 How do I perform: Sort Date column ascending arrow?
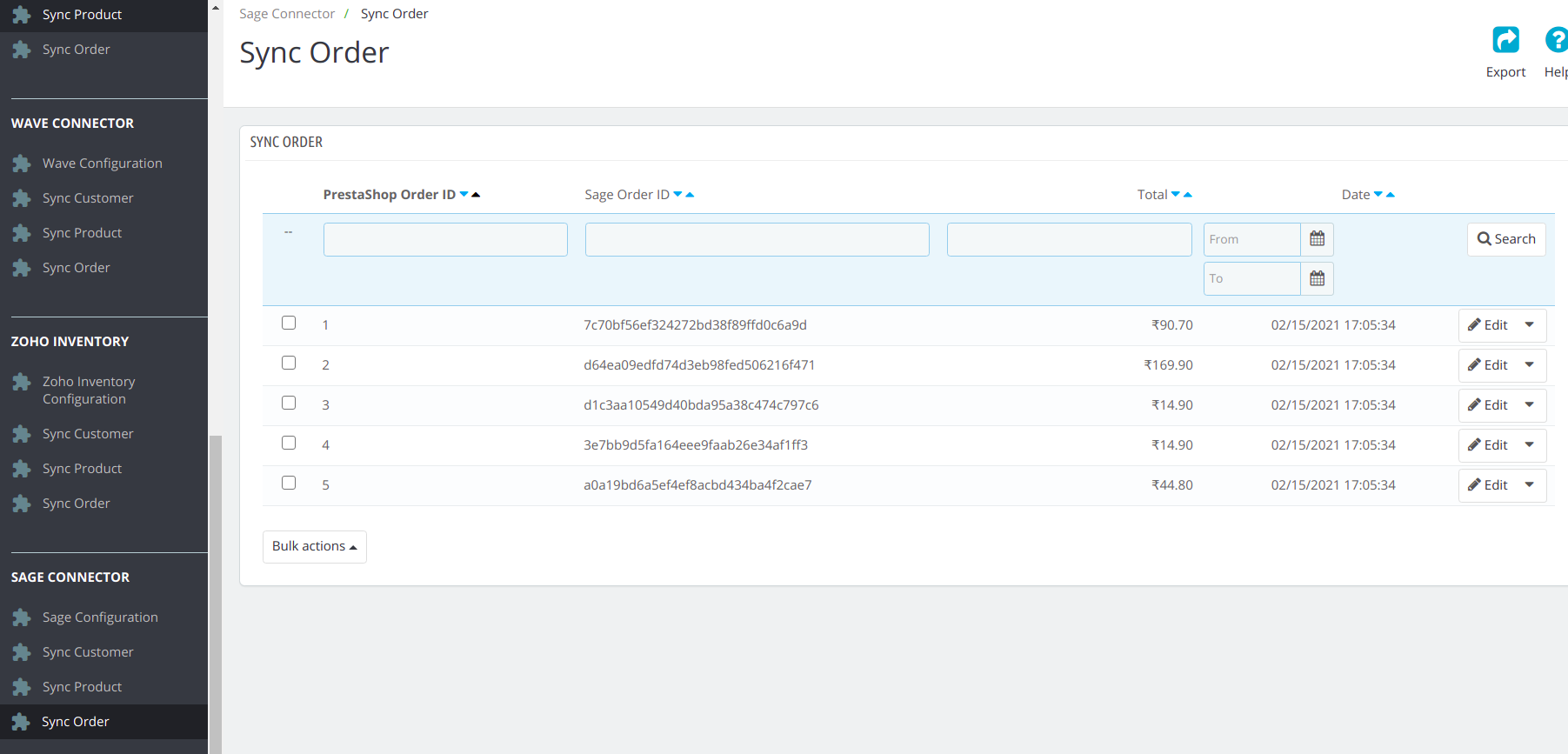(1390, 195)
